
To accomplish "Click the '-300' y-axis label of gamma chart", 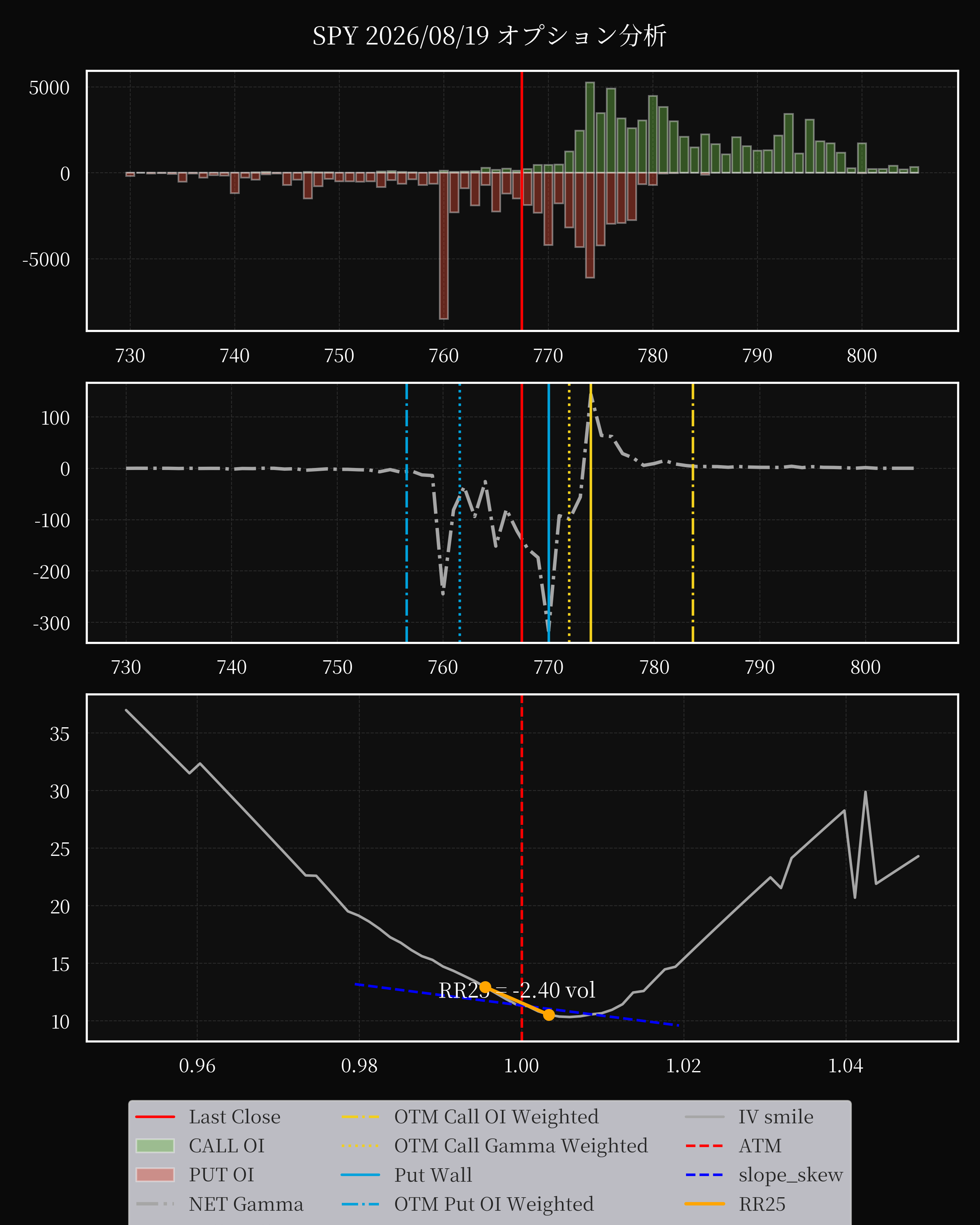I will (51, 623).
